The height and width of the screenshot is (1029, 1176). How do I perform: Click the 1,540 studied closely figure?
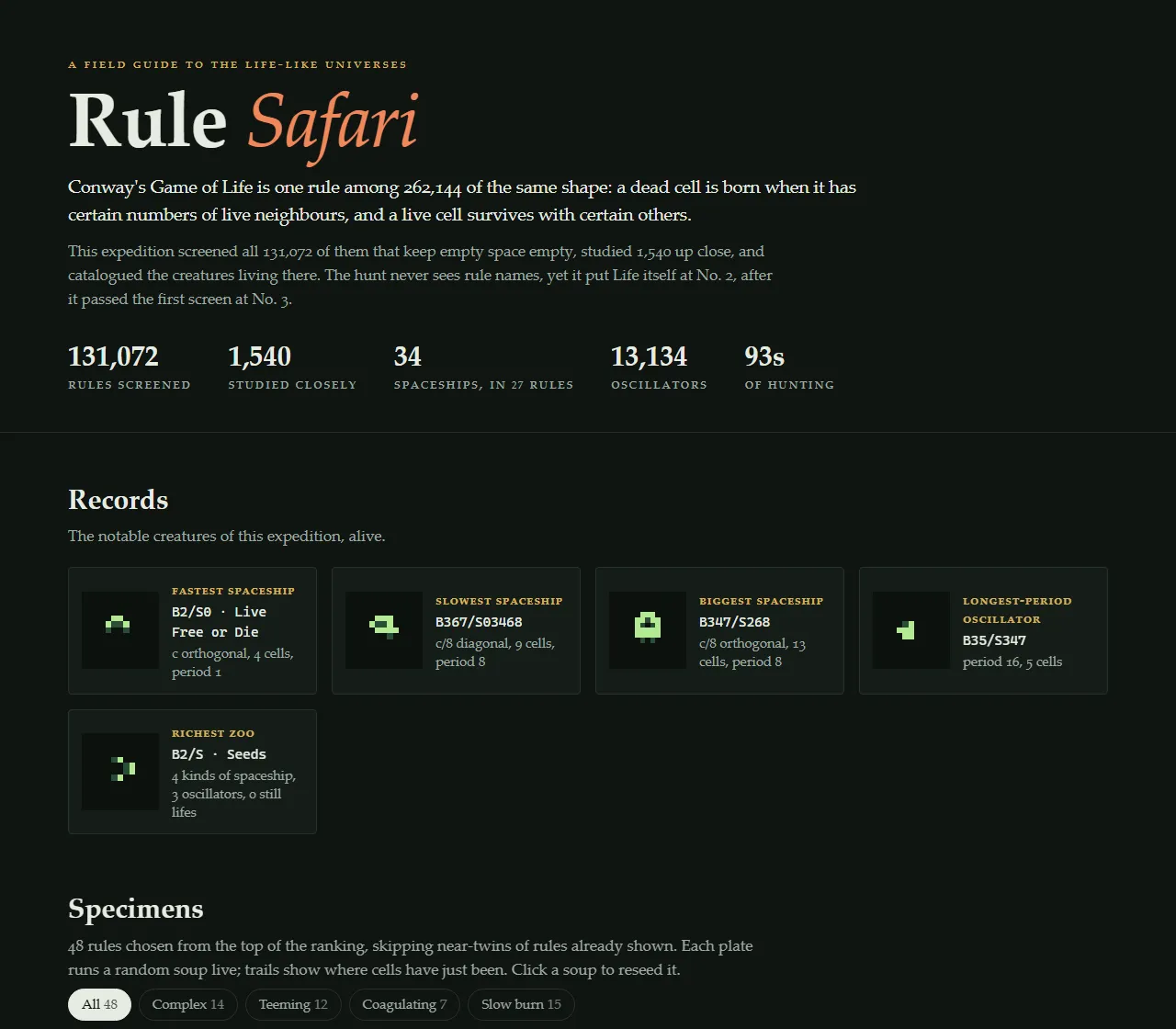pyautogui.click(x=292, y=366)
